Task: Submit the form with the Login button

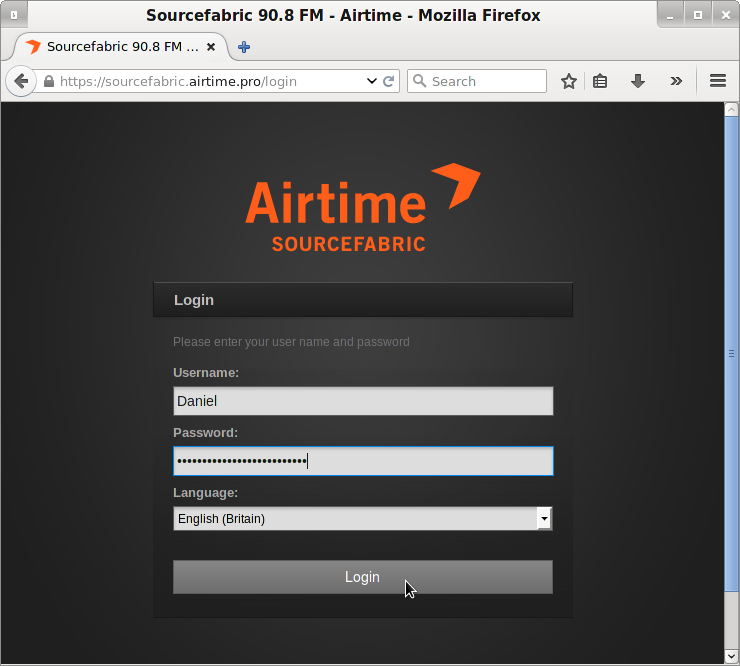Action: pyautogui.click(x=362, y=577)
